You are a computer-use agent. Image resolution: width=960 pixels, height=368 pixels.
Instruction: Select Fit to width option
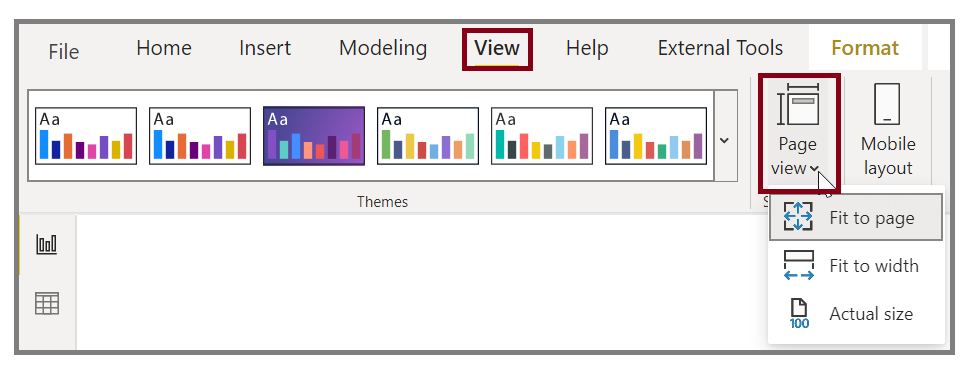pyautogui.click(x=855, y=266)
